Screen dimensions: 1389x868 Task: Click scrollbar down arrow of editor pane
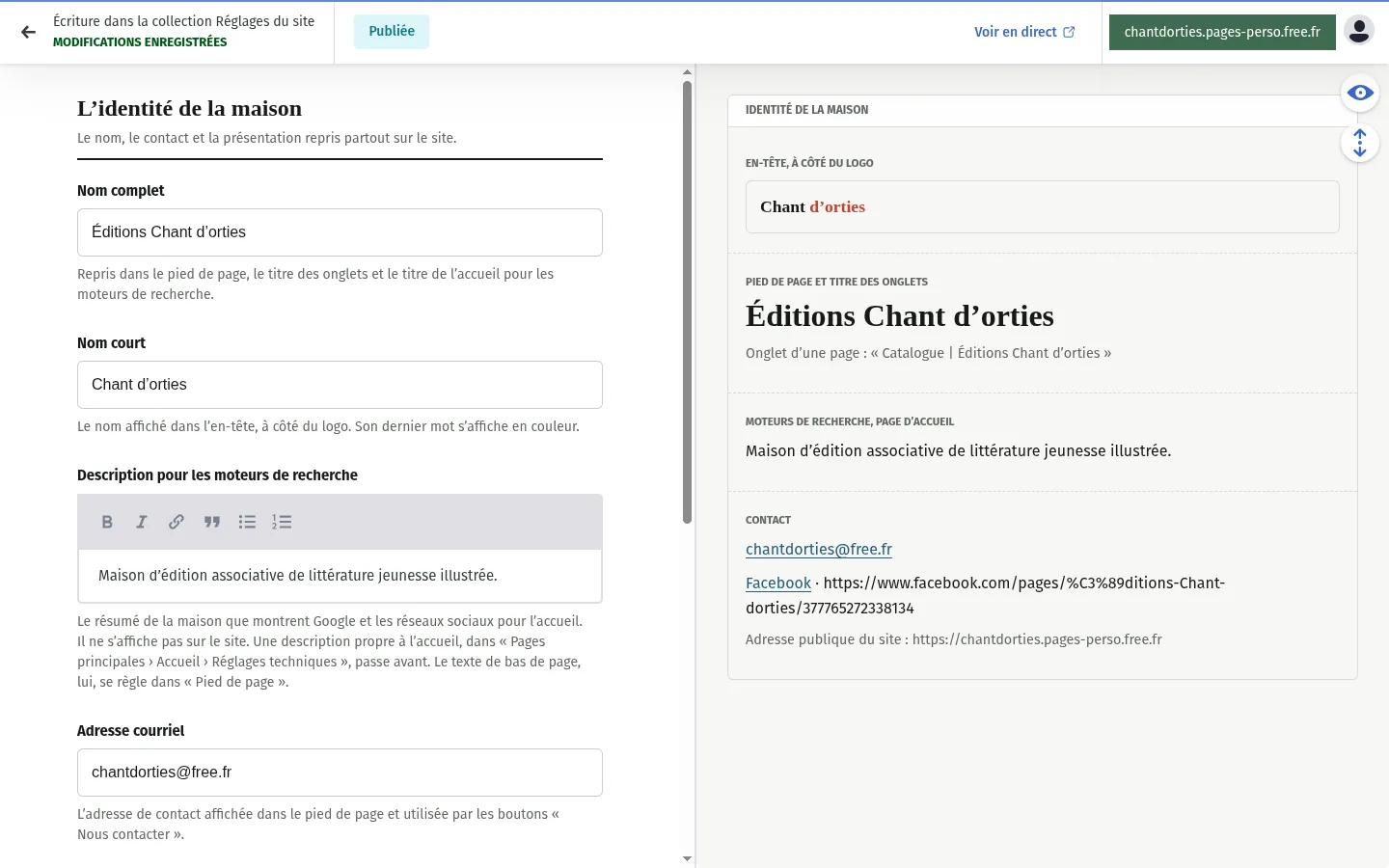(687, 858)
